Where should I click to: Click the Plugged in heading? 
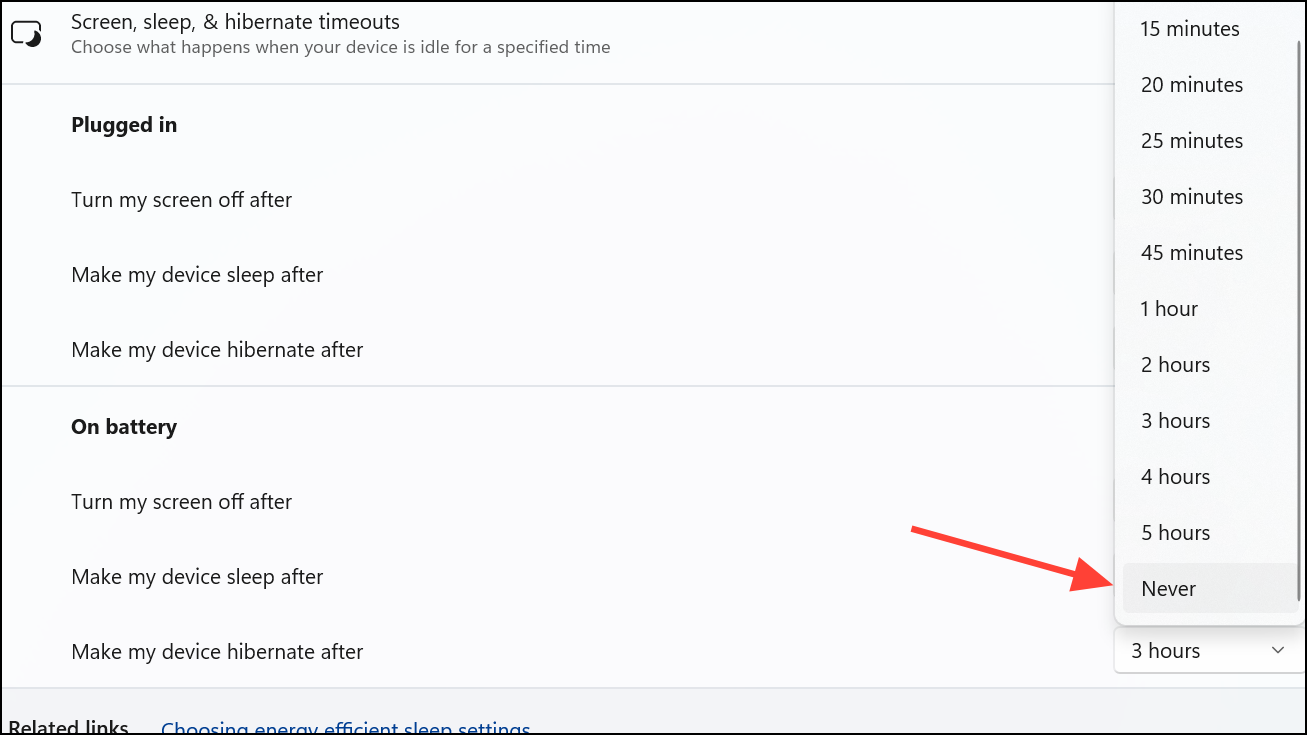tap(124, 125)
